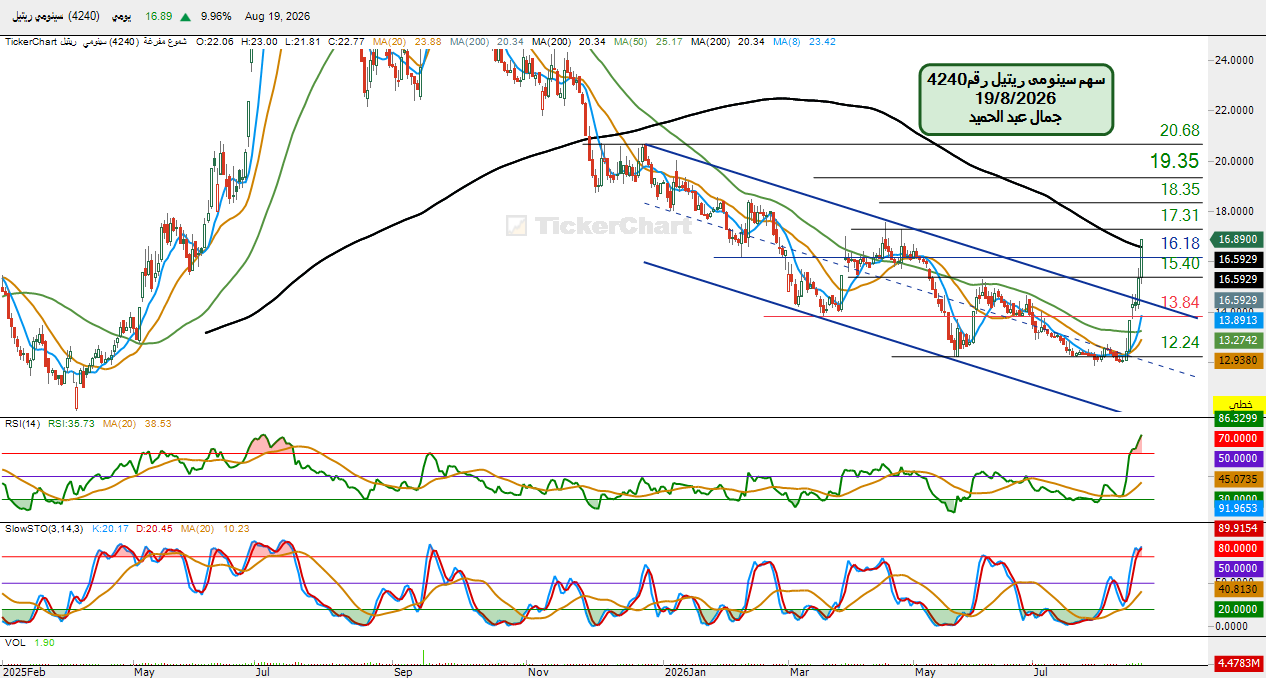Click the TickerChart title label
Screen dimensions: 1266x678
coord(31,42)
